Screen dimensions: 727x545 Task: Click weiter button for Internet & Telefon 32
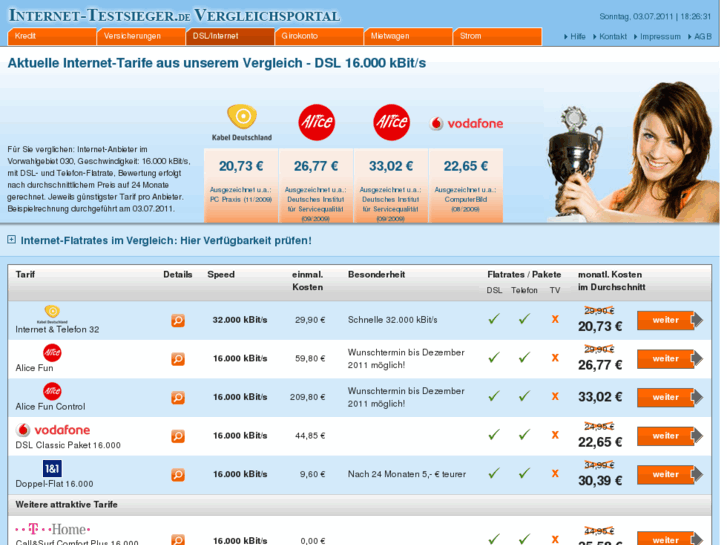[x=670, y=320]
